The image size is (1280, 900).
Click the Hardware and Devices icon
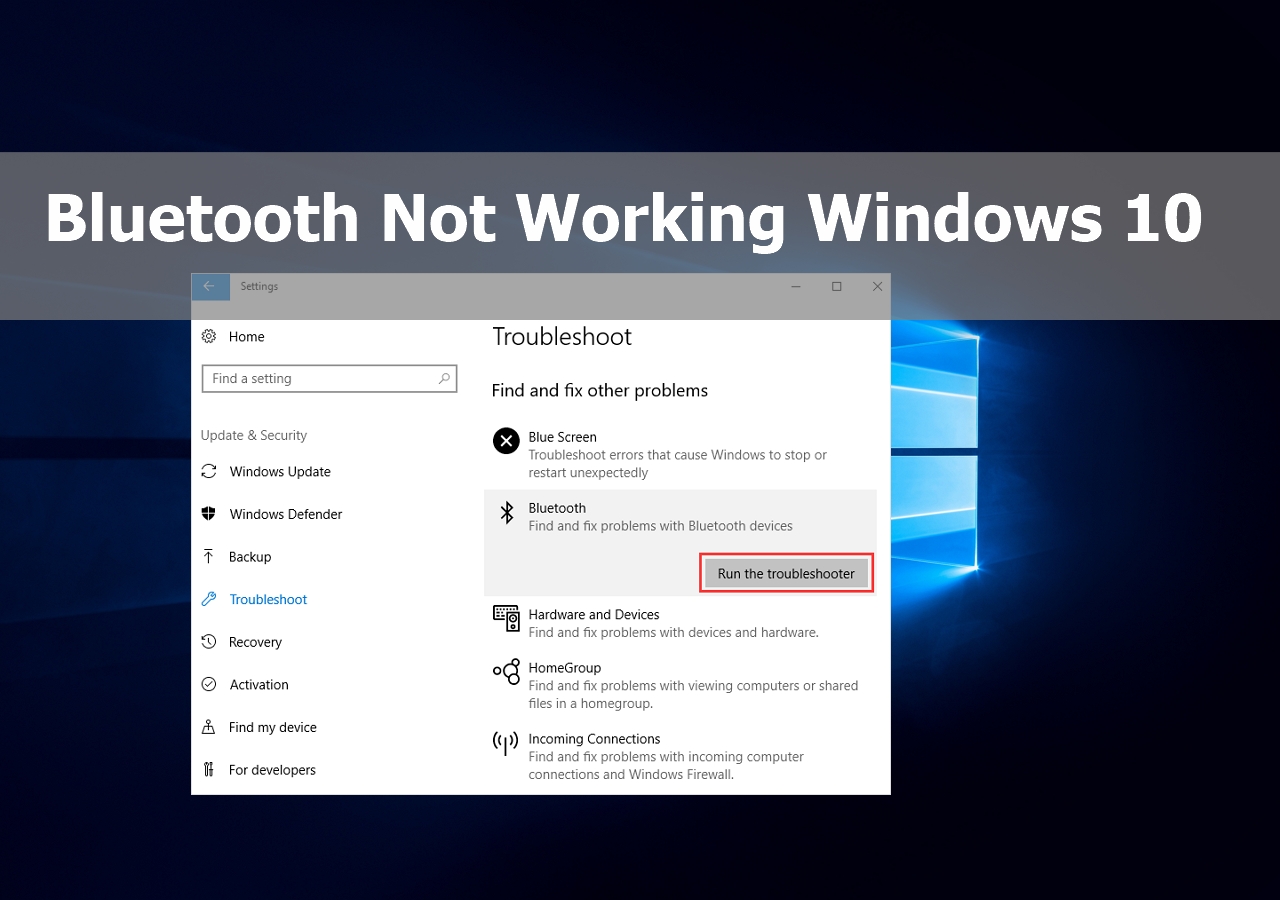point(506,618)
